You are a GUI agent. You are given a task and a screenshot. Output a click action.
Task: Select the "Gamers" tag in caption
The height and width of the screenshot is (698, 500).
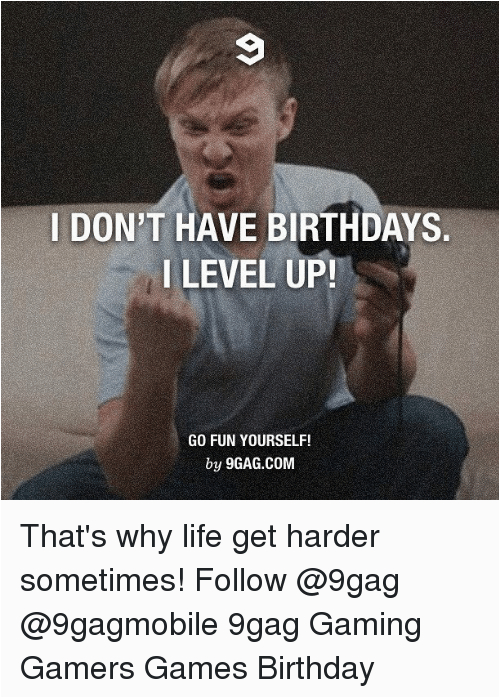77,669
